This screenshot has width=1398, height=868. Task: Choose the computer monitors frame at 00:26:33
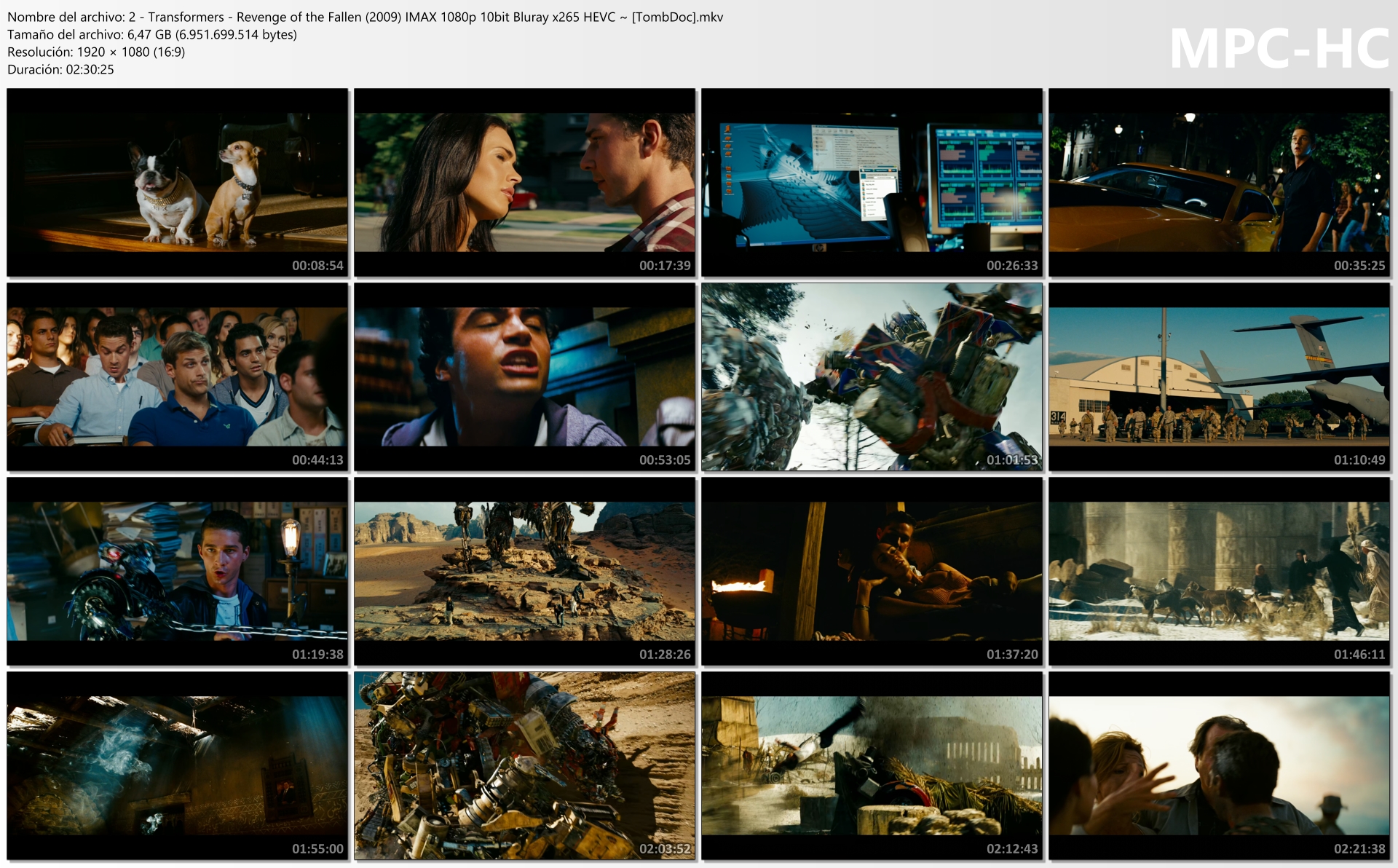tap(872, 182)
